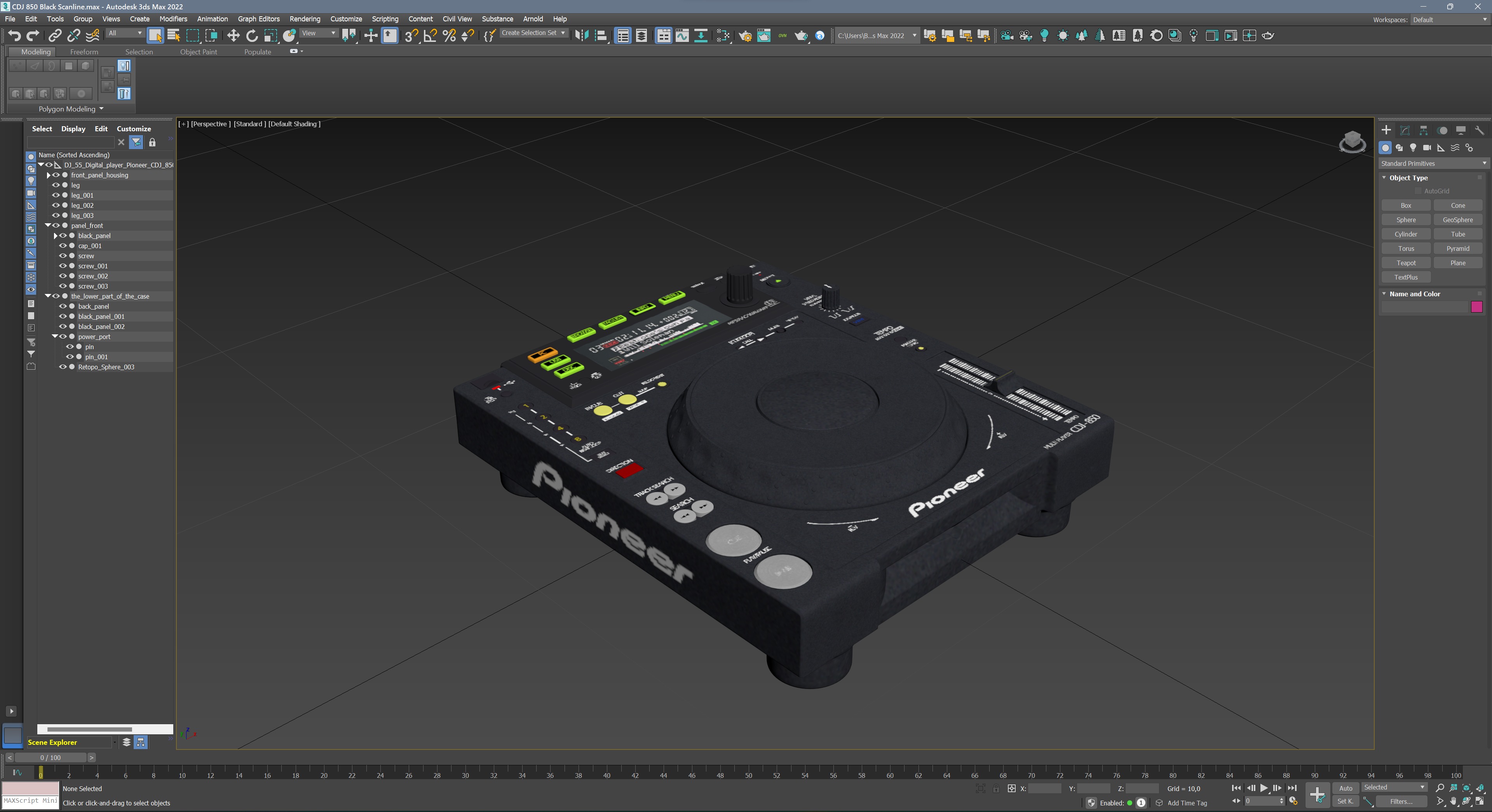This screenshot has width=1492, height=812.
Task: Click the Scene Explorer lock selection icon
Action: 152,142
